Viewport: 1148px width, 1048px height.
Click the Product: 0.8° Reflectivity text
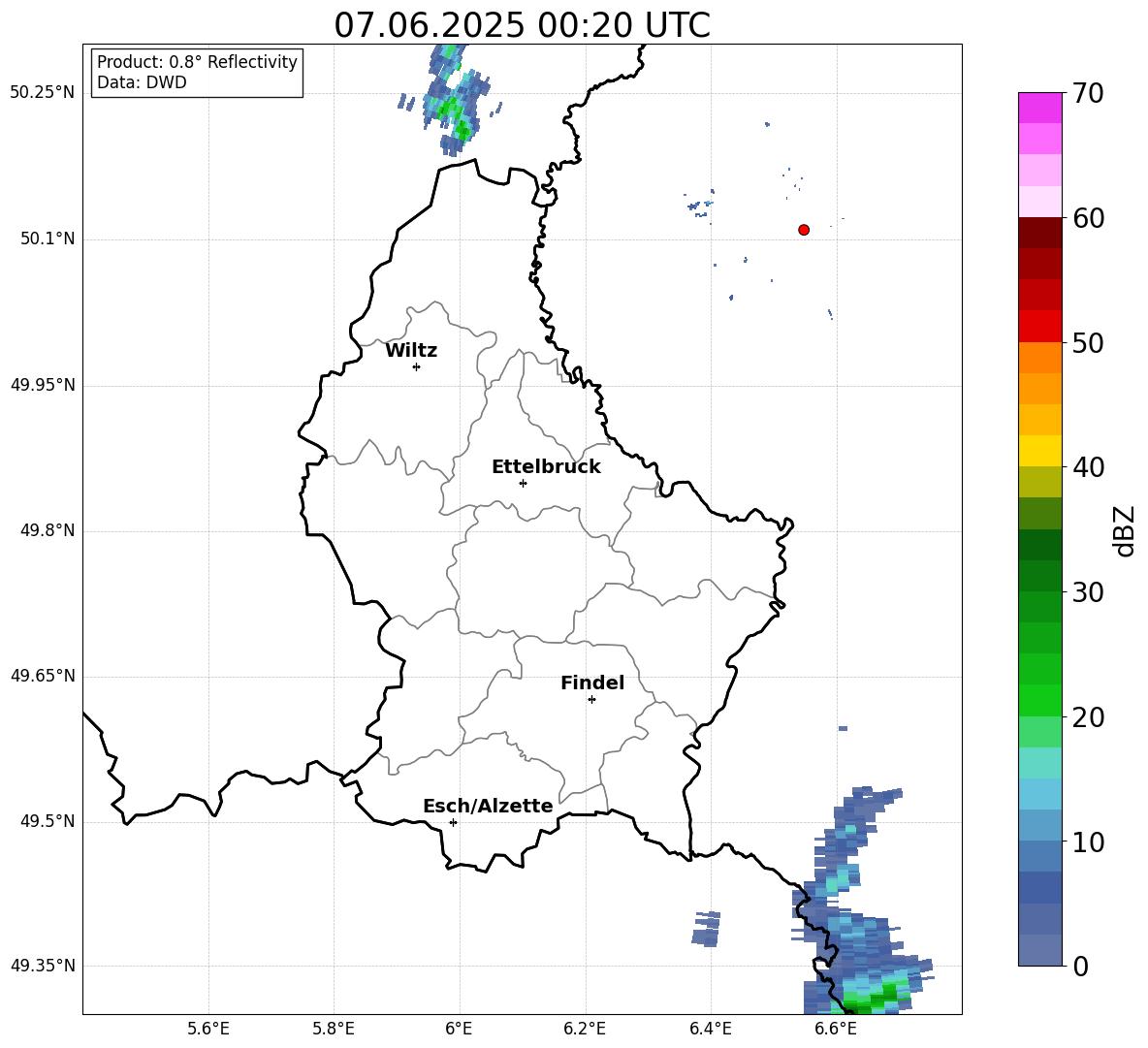click(x=197, y=61)
